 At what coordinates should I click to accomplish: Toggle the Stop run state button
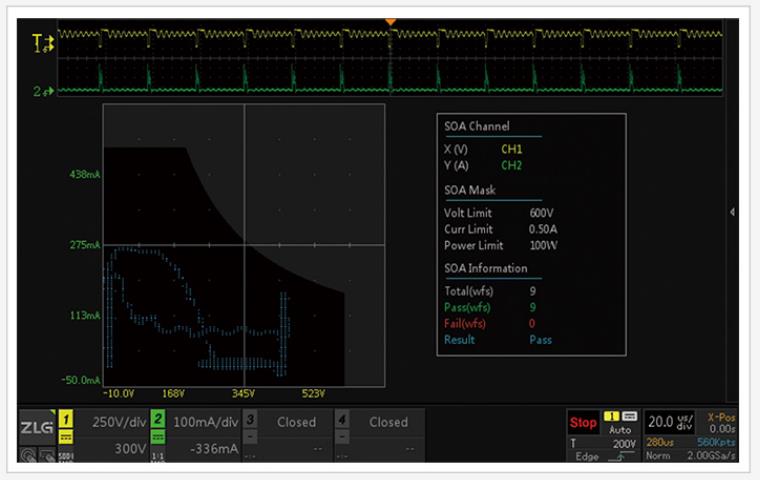click(x=583, y=422)
